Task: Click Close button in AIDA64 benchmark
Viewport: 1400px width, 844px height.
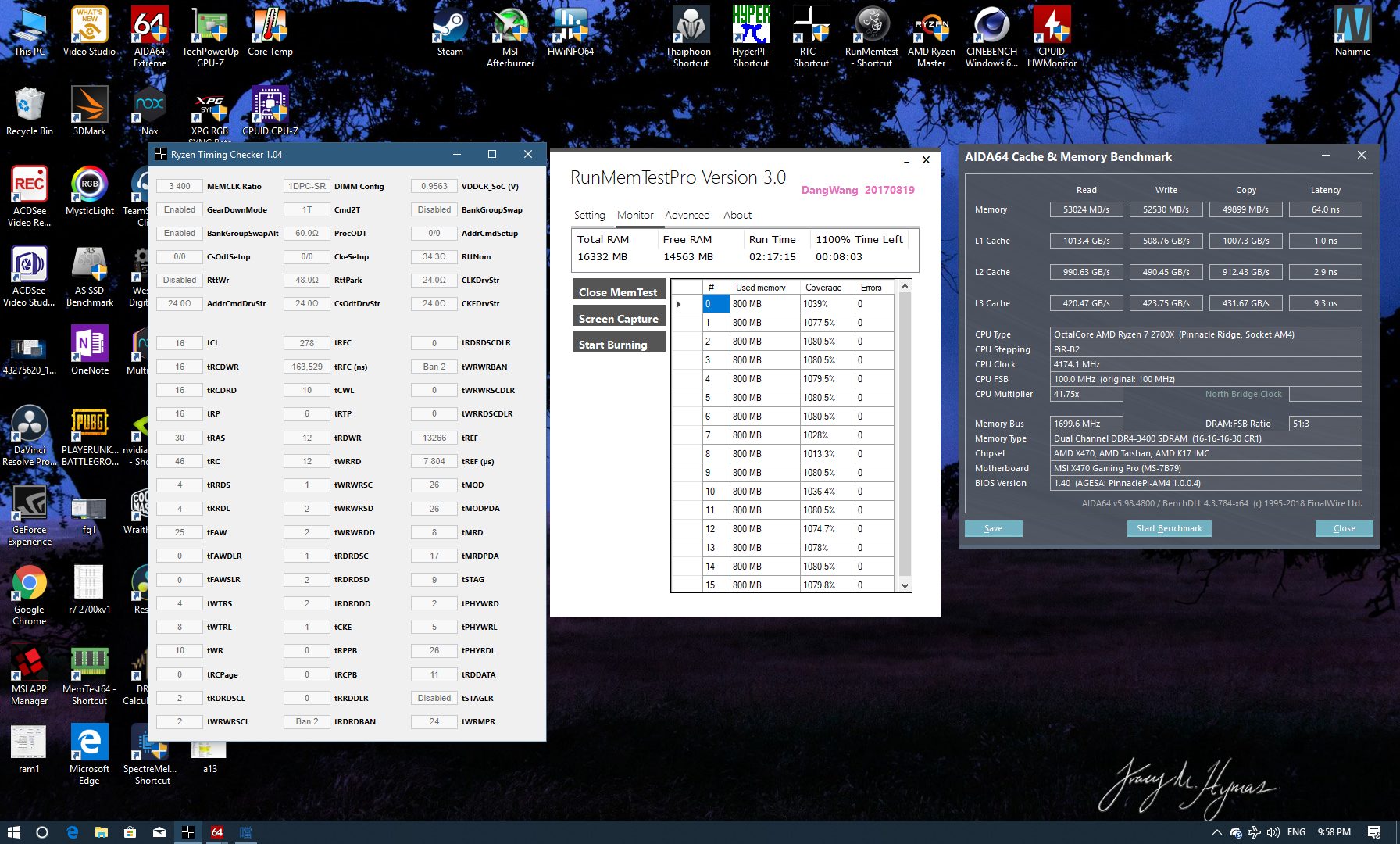Action: point(1344,528)
